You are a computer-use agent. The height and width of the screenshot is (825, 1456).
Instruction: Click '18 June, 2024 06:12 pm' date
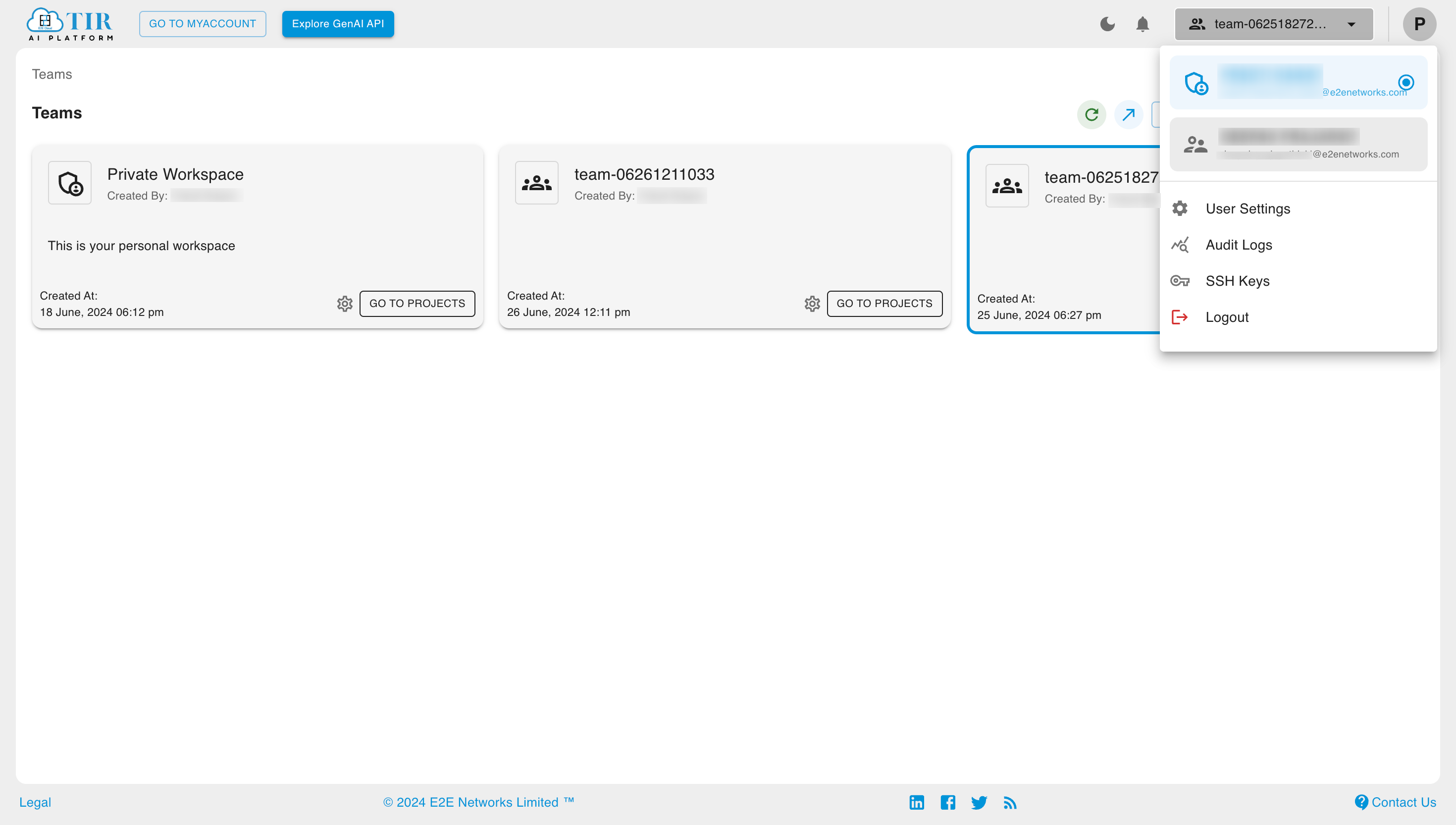click(102, 312)
